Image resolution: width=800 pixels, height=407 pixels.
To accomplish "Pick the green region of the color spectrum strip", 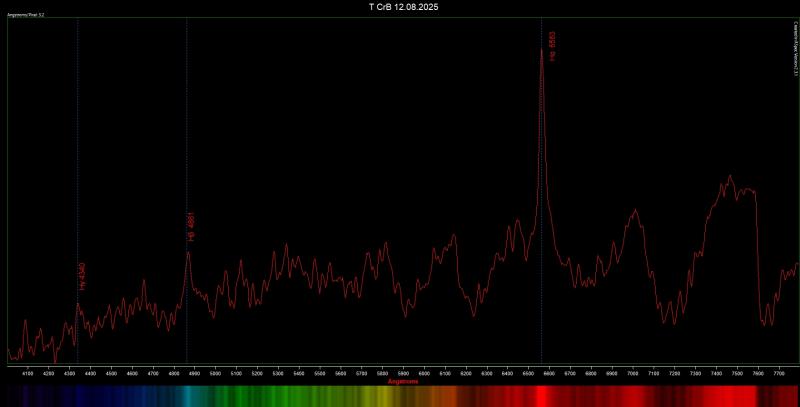I will pyautogui.click(x=260, y=396).
